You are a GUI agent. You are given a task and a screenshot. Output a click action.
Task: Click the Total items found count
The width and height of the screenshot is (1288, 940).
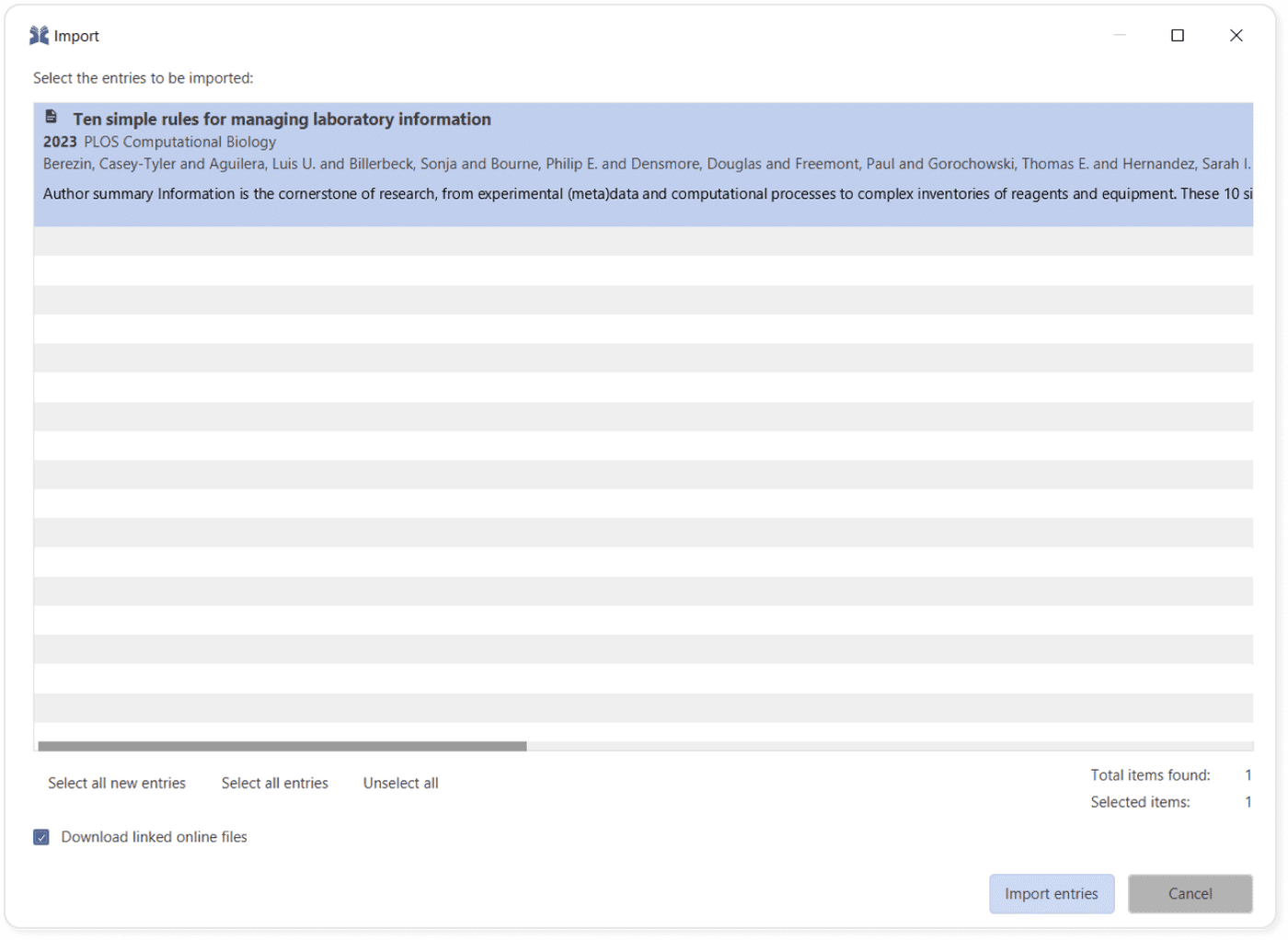point(1248,775)
